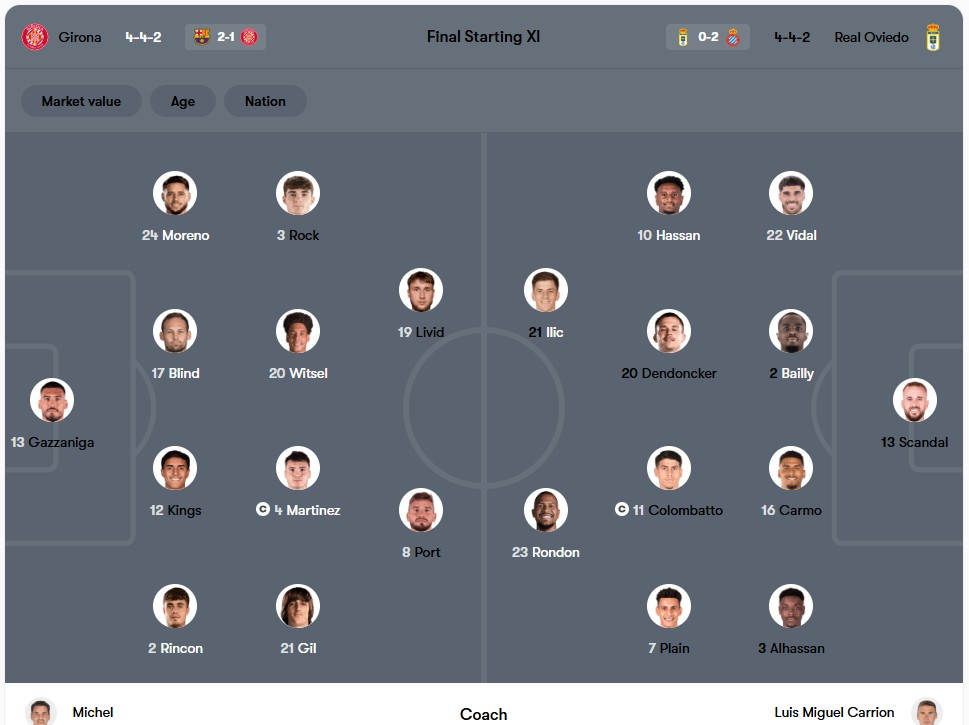Viewport: 969px width, 725px height.
Task: Click the Girona team name link
Action: (80, 37)
